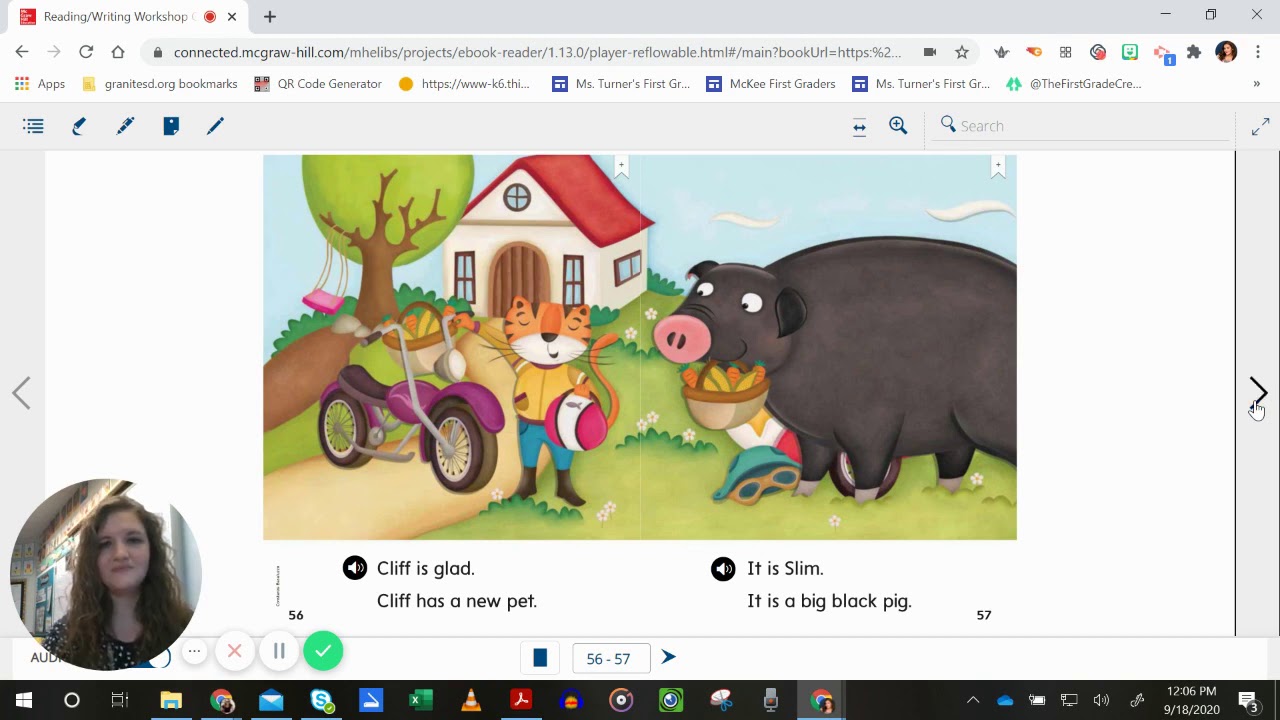The image size is (1280, 720).
Task: Play audio for 'It is Slim.'
Action: pyautogui.click(x=723, y=569)
